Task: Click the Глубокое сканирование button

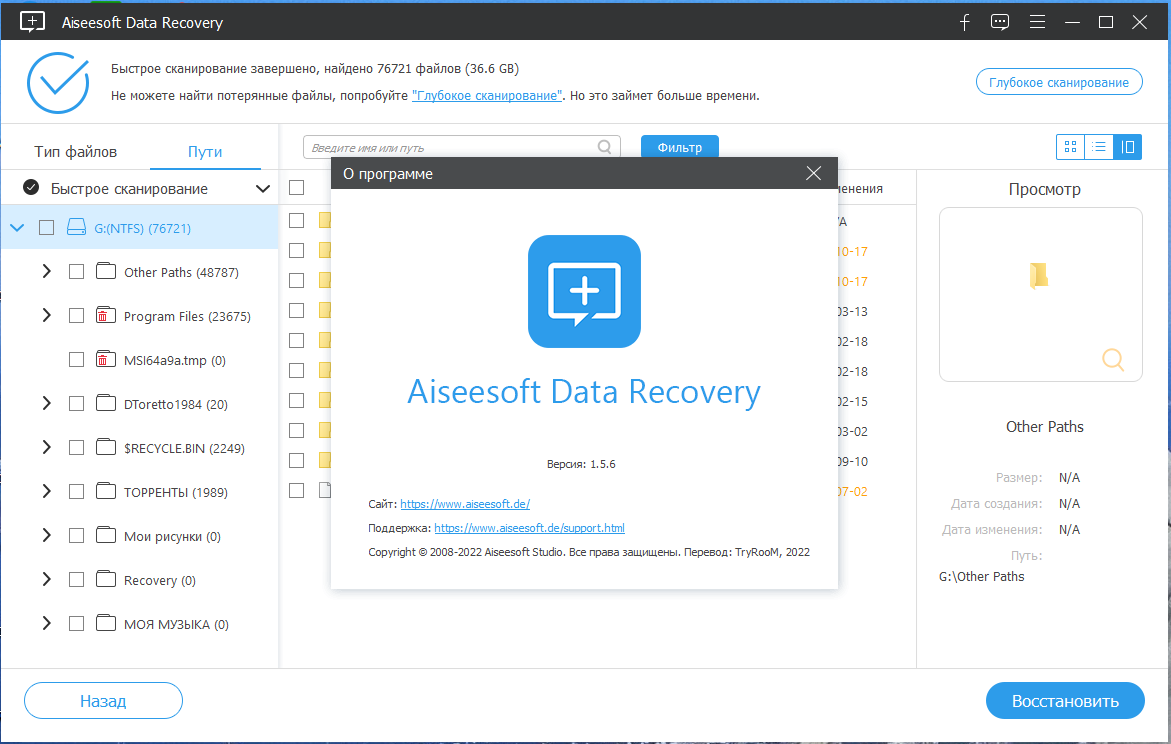Action: click(x=1059, y=82)
